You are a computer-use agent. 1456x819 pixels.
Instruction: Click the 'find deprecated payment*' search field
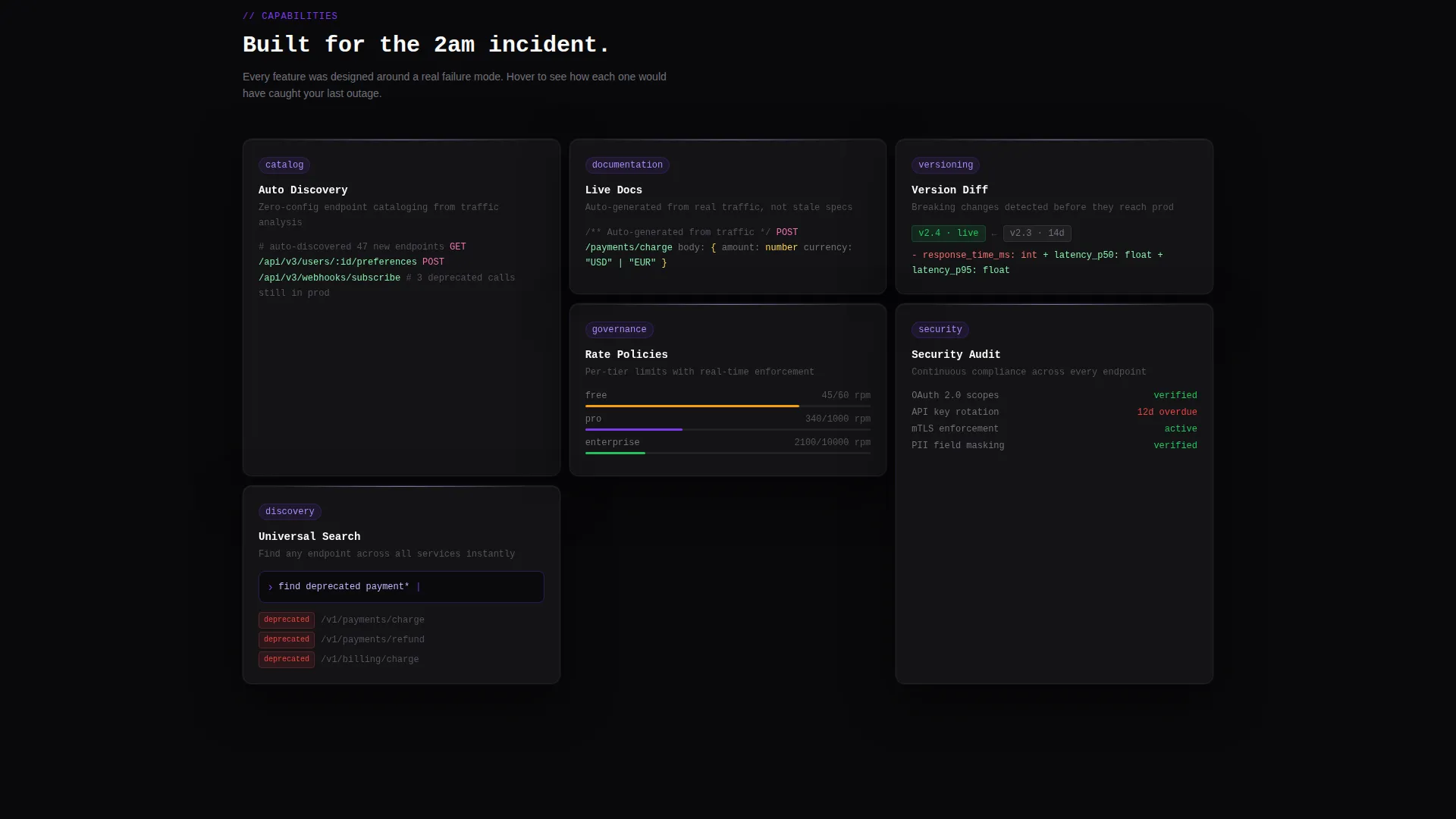(401, 587)
